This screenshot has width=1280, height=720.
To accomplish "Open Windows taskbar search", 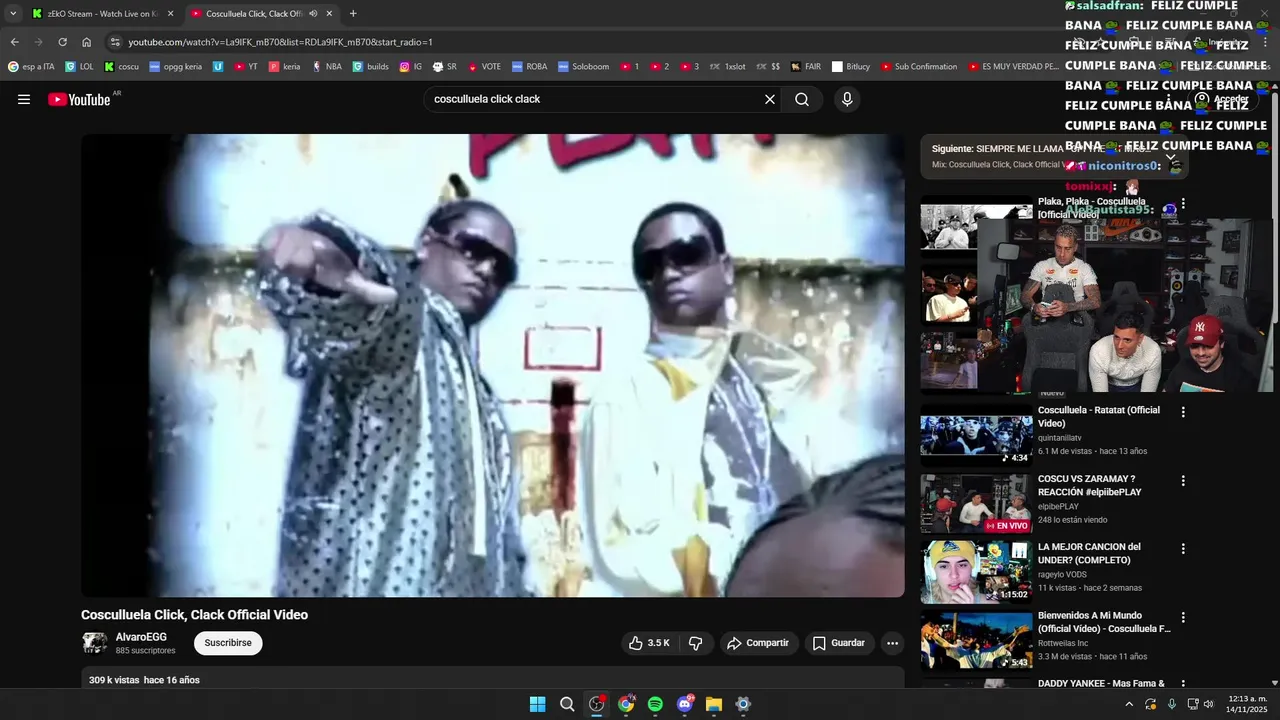I will tap(567, 704).
